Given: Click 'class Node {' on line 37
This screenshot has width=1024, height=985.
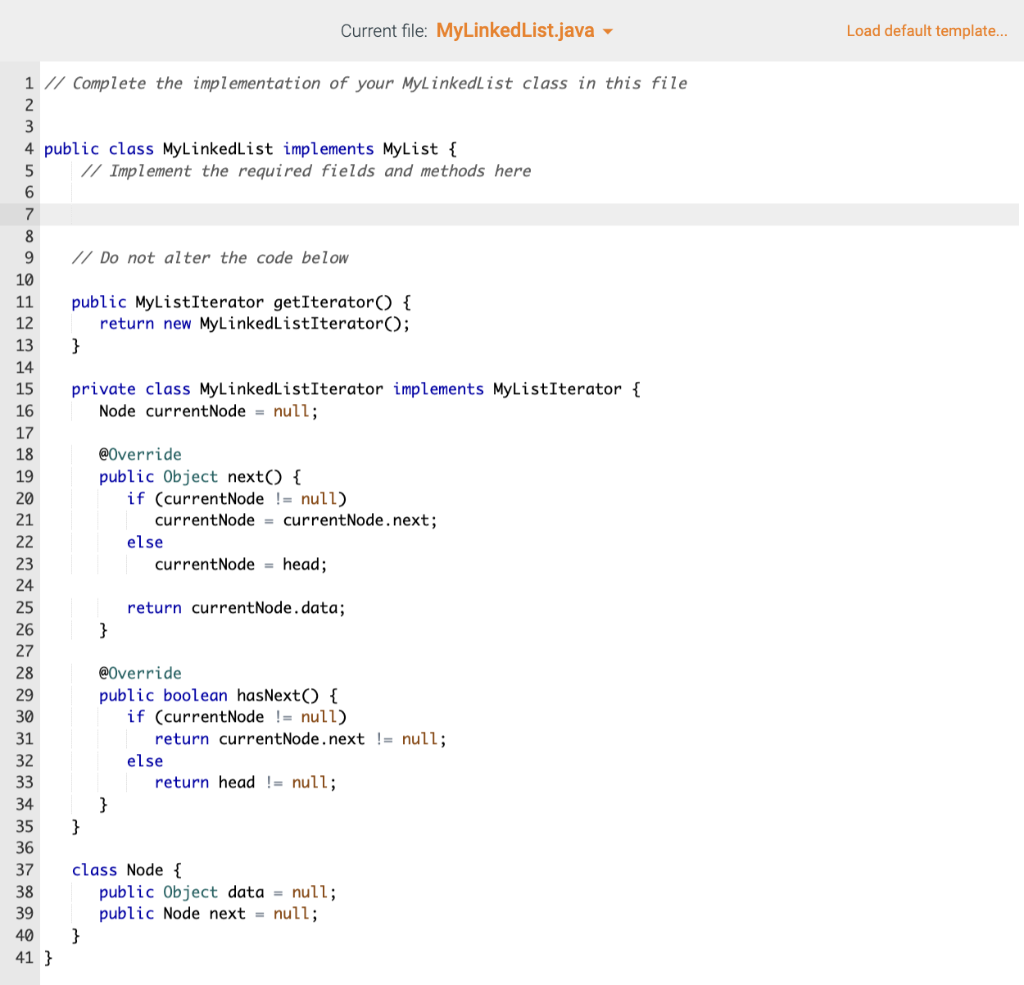Looking at the screenshot, I should [127, 870].
